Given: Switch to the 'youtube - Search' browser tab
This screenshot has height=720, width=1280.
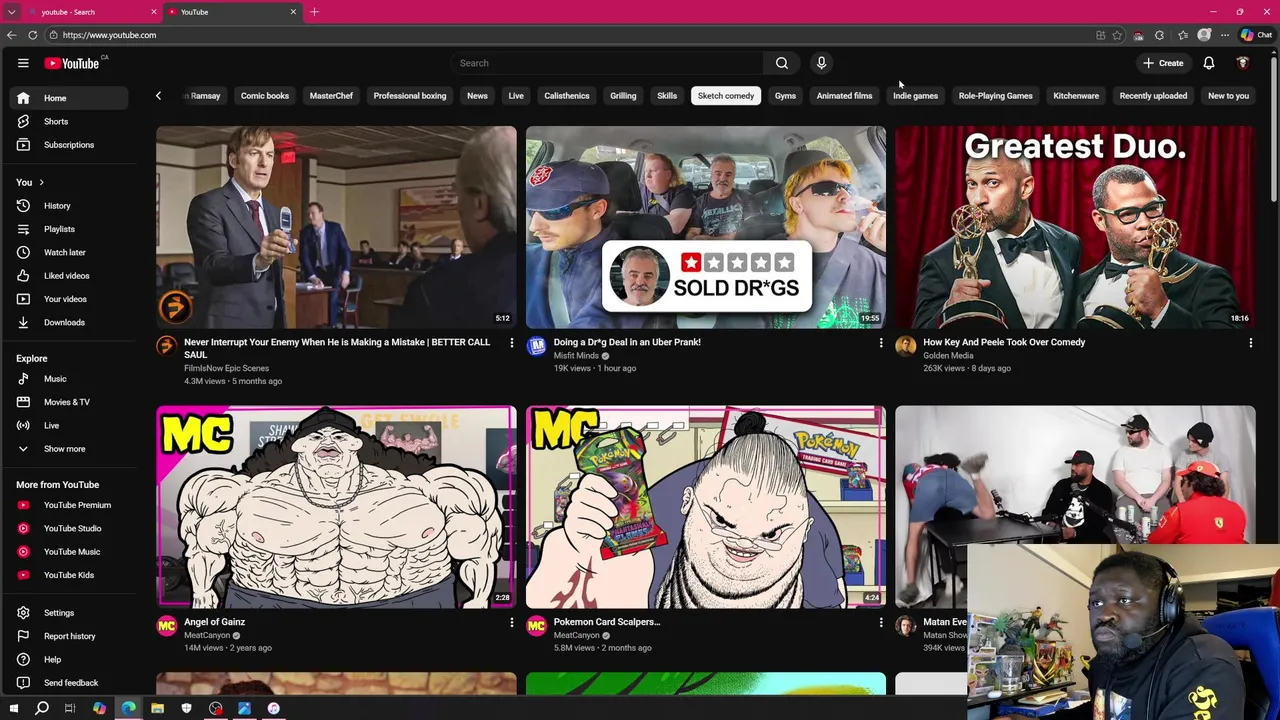Looking at the screenshot, I should (92, 12).
